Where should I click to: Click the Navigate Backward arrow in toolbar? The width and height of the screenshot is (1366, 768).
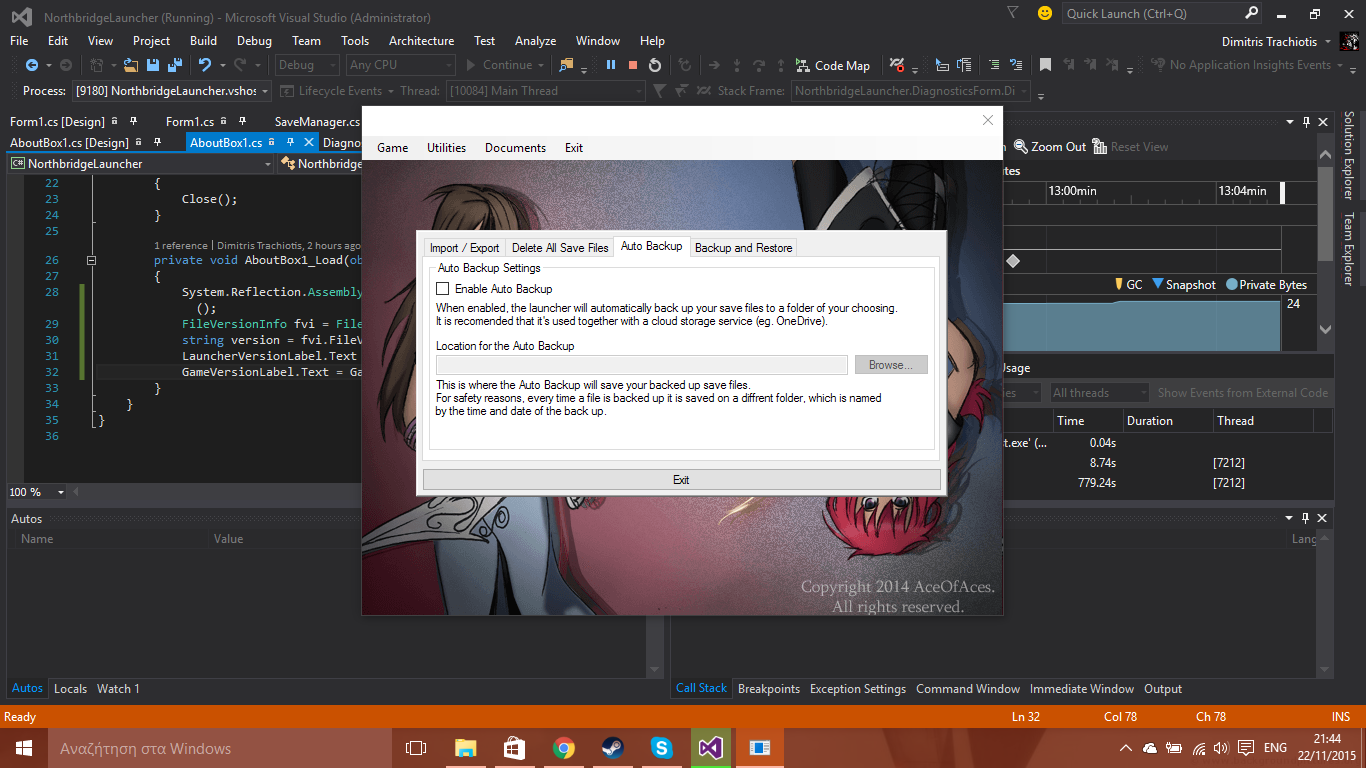[32, 65]
